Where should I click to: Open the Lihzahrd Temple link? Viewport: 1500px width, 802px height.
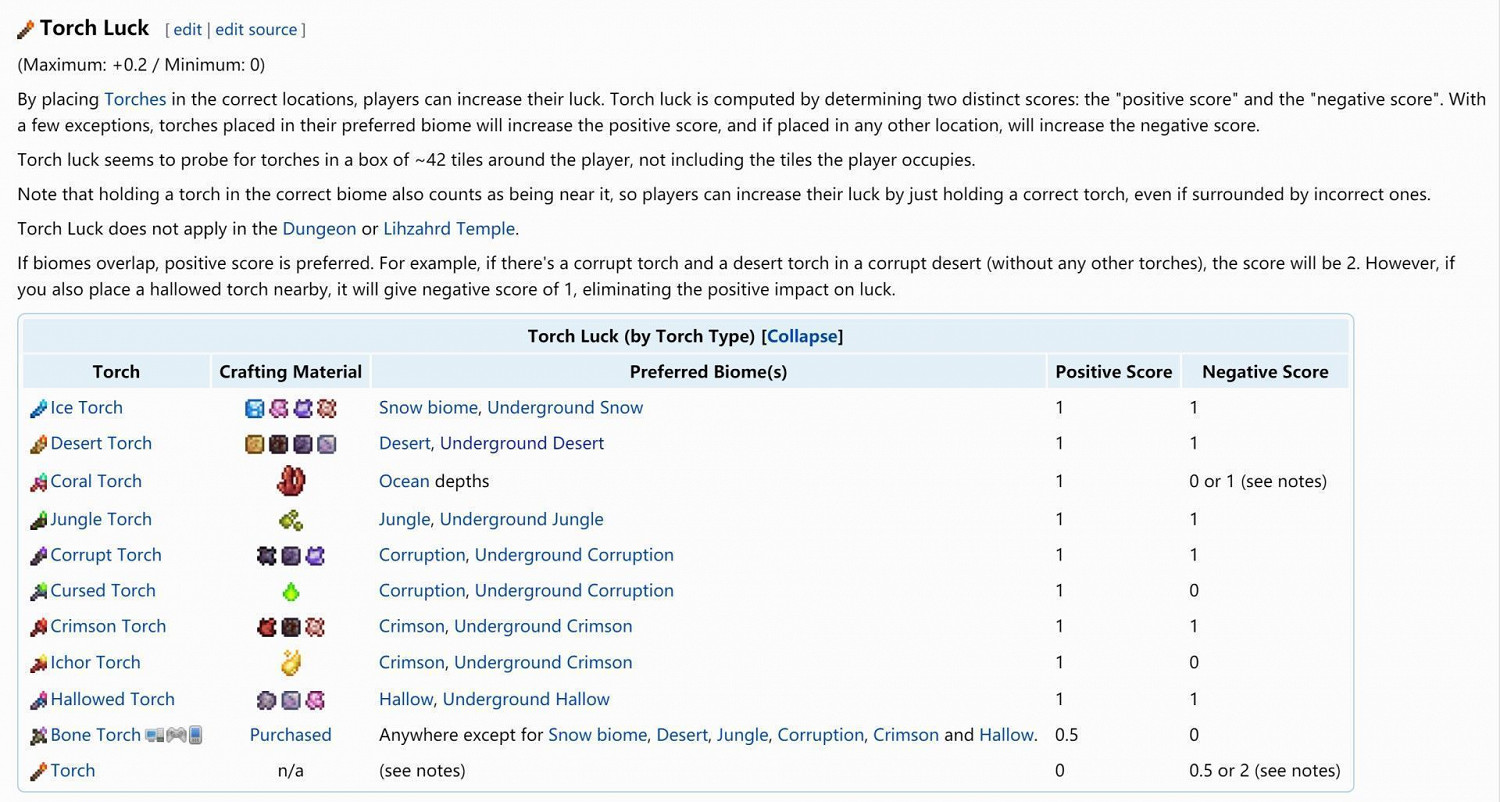pos(449,228)
